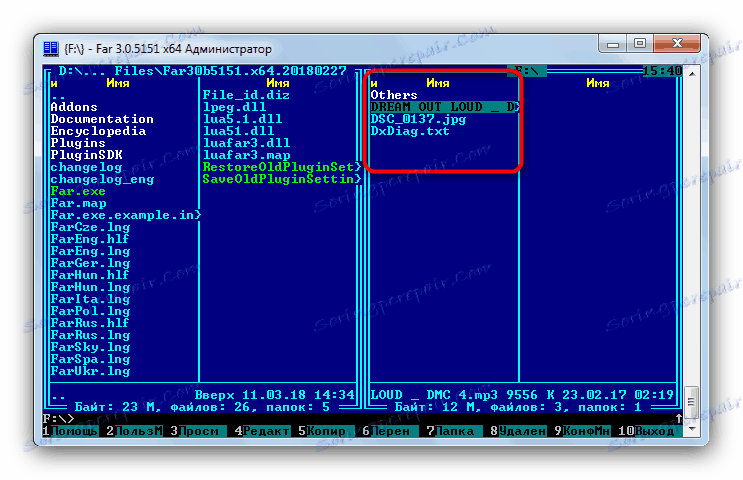Image resolution: width=743 pixels, height=480 pixels.
Task: Select the DREAM OUT LOUD mp3 entry
Action: [x=444, y=107]
